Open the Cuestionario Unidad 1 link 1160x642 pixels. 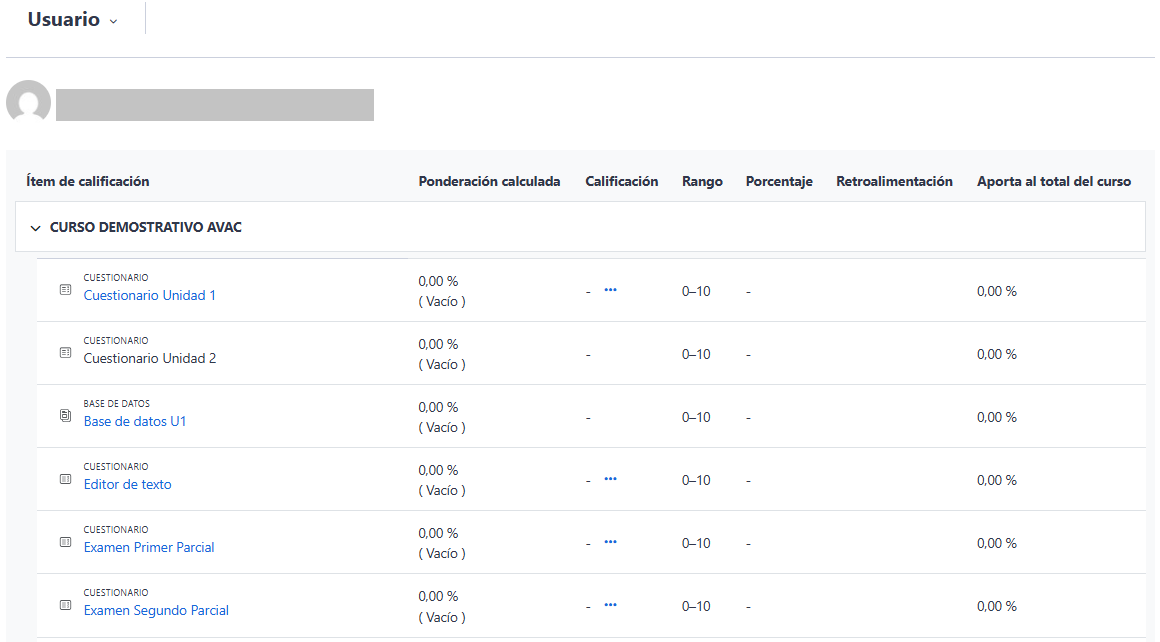tap(149, 296)
